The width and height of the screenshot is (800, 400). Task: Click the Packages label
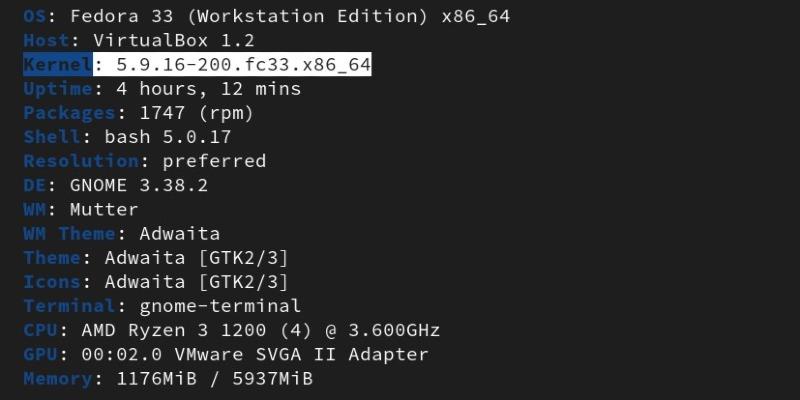(x=70, y=113)
